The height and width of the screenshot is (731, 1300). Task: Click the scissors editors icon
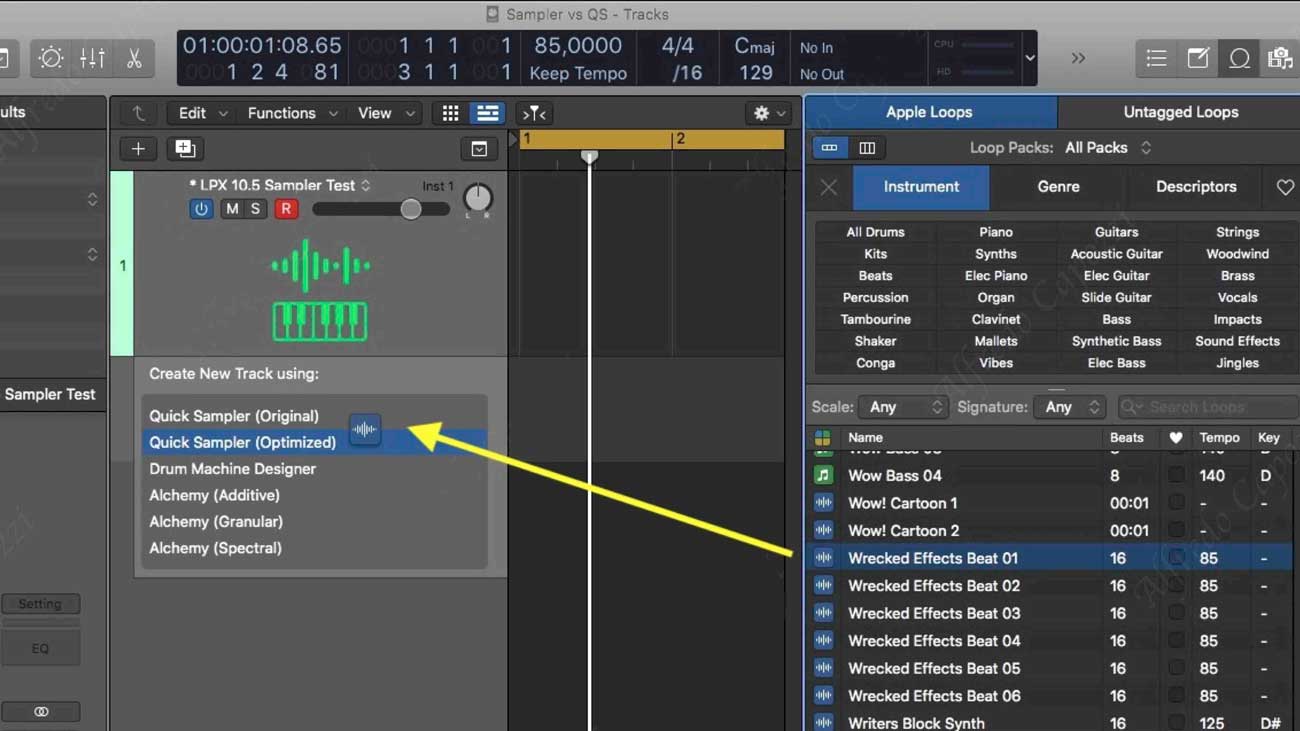(134, 58)
